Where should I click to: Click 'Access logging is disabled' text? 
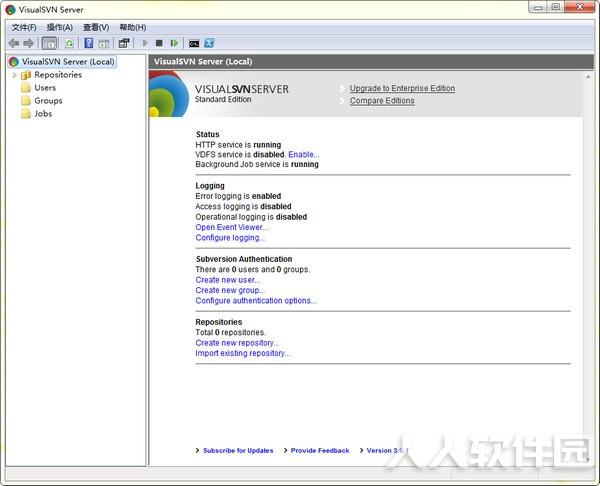pos(243,207)
